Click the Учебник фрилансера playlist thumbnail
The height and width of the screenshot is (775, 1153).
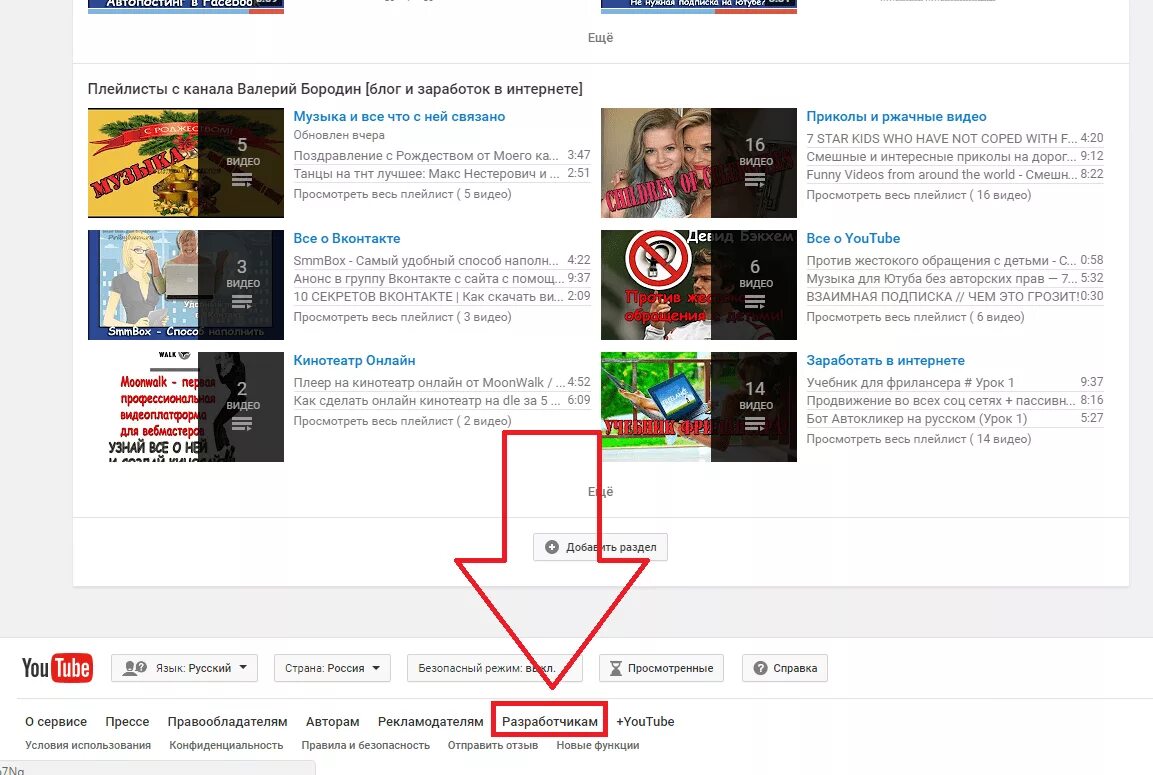[699, 407]
